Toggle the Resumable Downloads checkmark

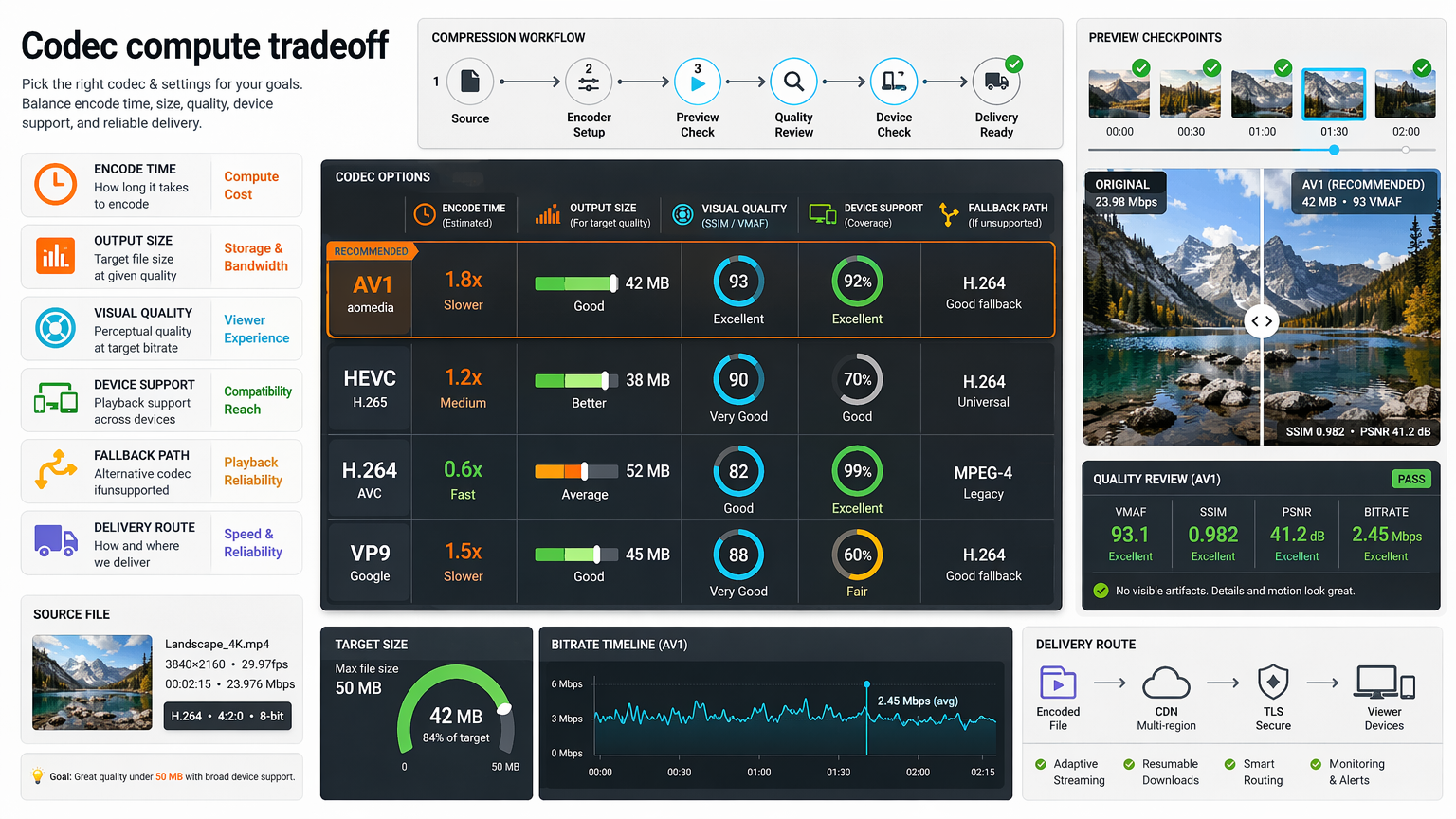click(1129, 764)
